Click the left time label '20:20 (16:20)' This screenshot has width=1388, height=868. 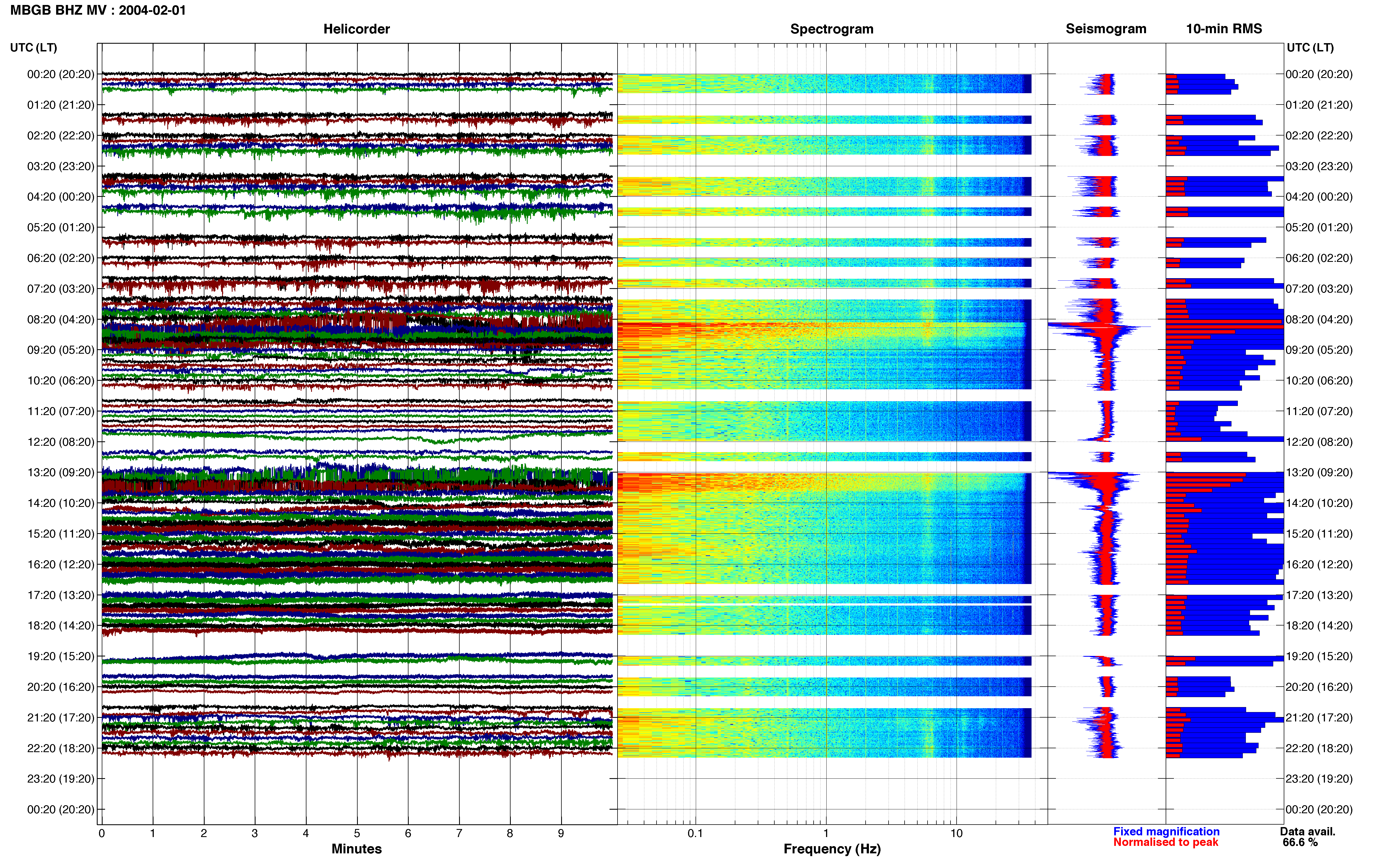click(61, 687)
